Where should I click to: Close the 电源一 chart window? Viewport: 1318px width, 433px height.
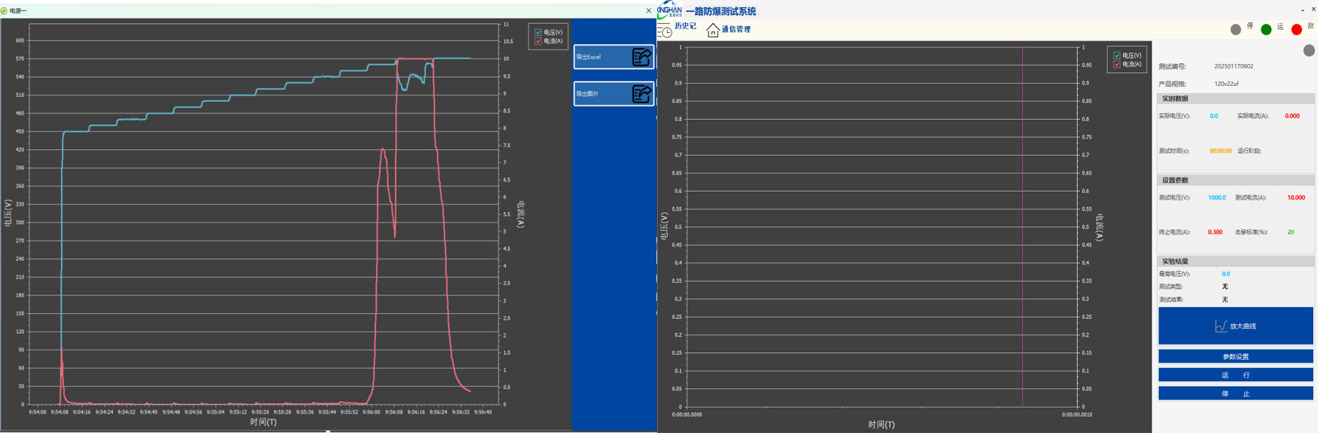click(648, 11)
